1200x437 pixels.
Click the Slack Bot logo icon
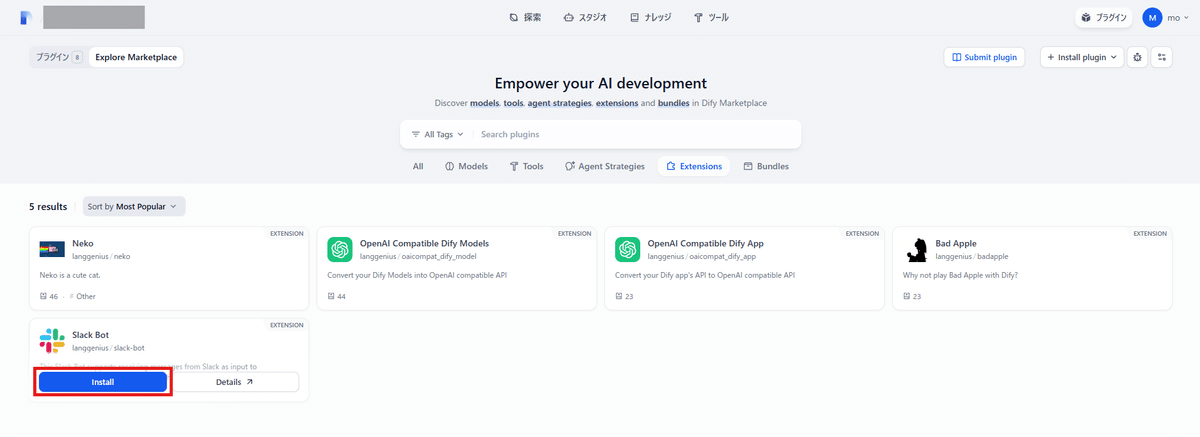point(52,340)
